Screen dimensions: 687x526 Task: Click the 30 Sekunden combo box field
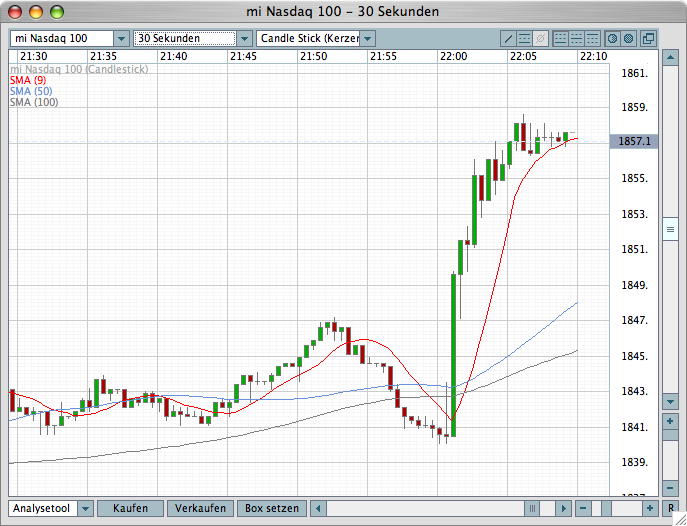(185, 39)
